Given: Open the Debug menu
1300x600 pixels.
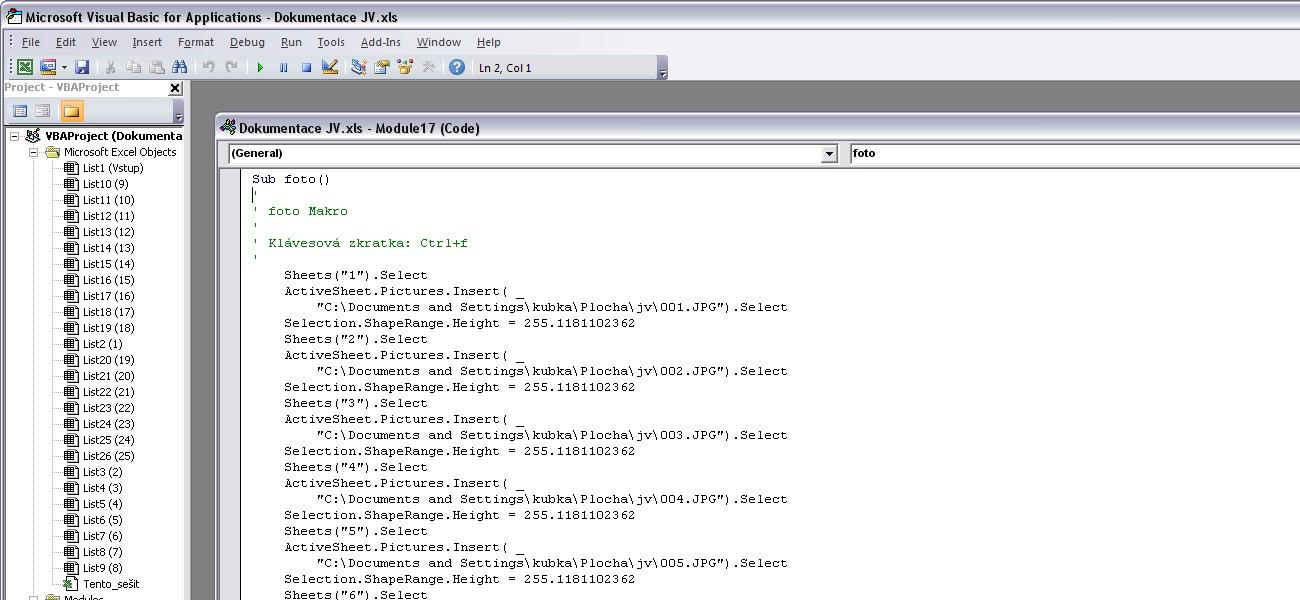Looking at the screenshot, I should tap(247, 42).
